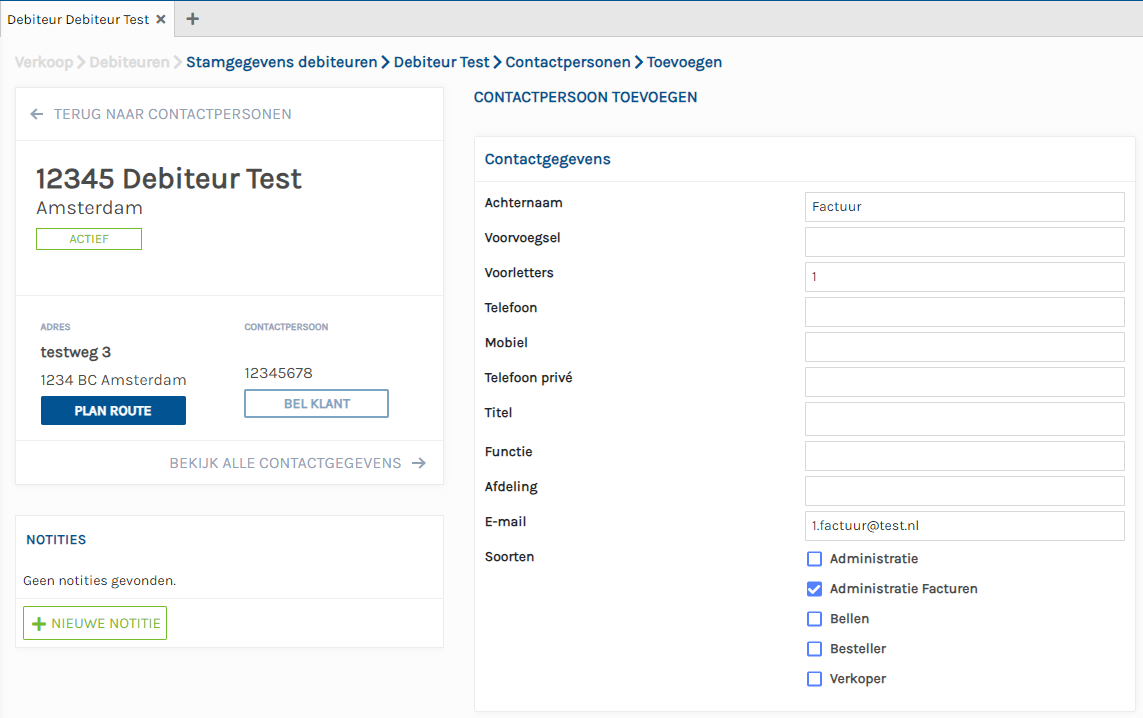Click the Telefoon input field
The width and height of the screenshot is (1143, 718).
point(964,312)
